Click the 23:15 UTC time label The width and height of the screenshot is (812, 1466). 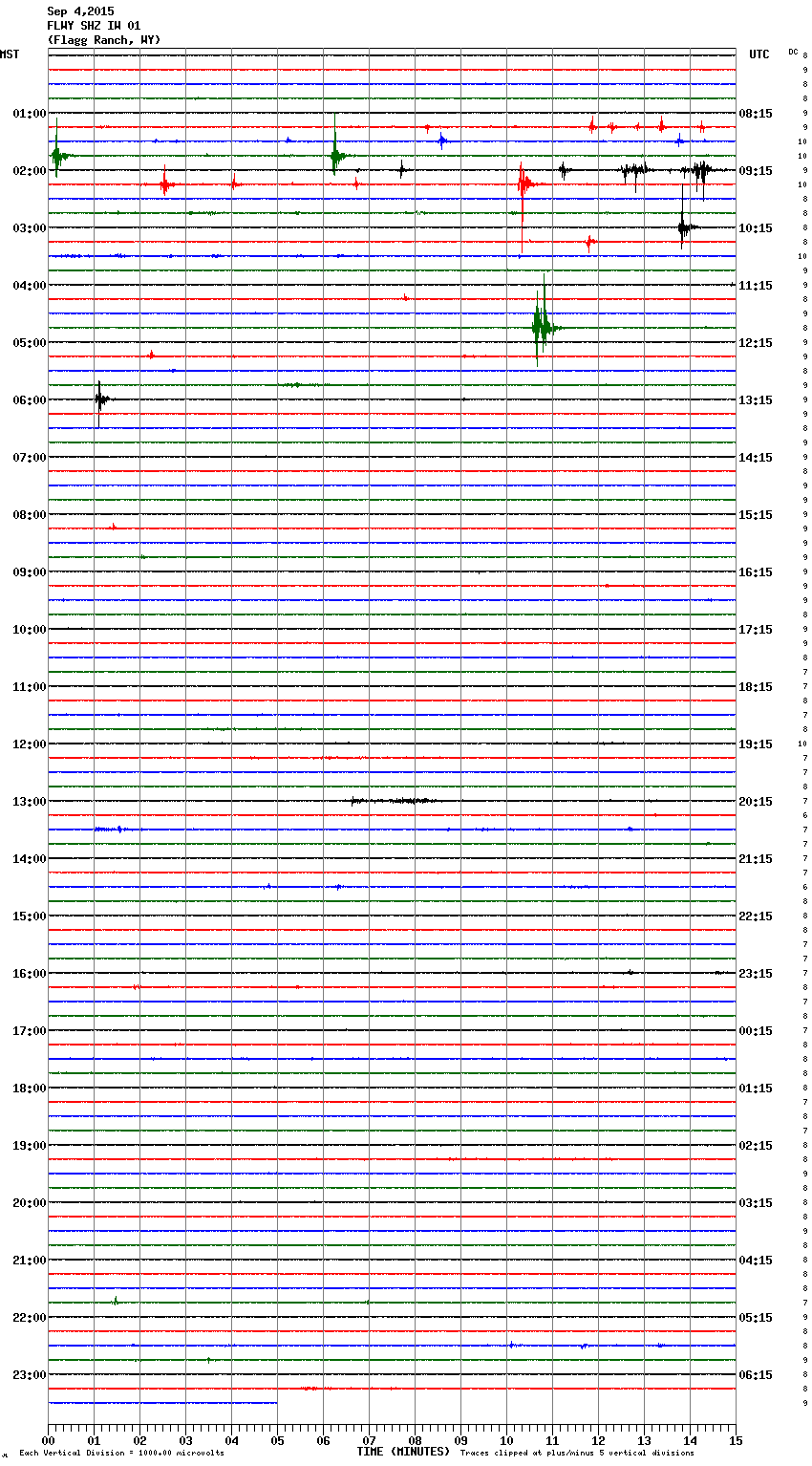point(756,973)
